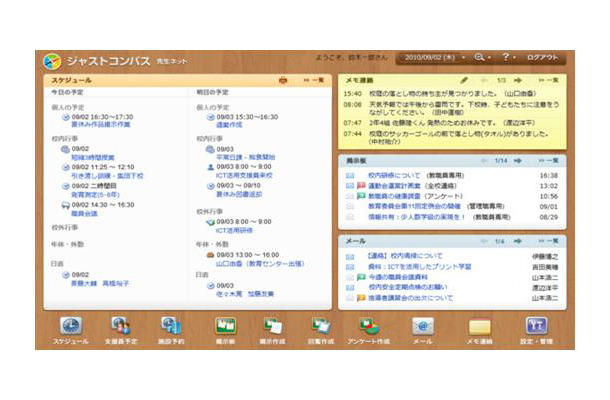Image resolution: width=610 pixels, height=400 pixels.
Task: Open 運動会運営計画案 bulletin link
Action: click(394, 186)
